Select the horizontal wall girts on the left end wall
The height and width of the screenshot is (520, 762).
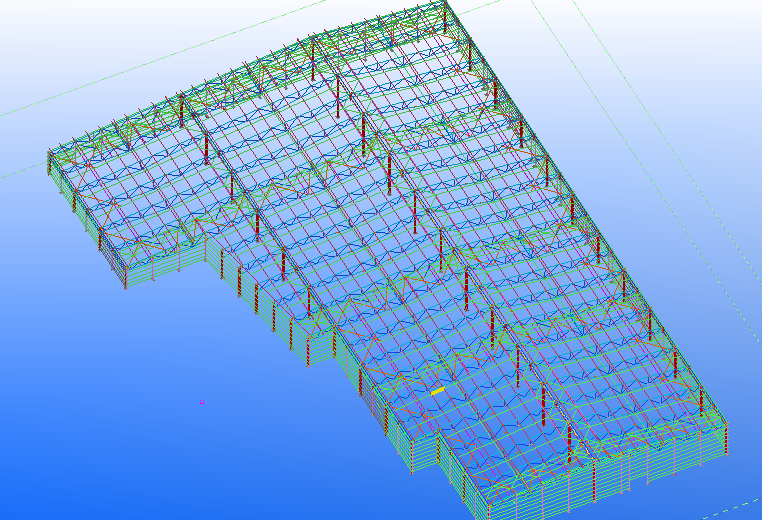pos(85,232)
